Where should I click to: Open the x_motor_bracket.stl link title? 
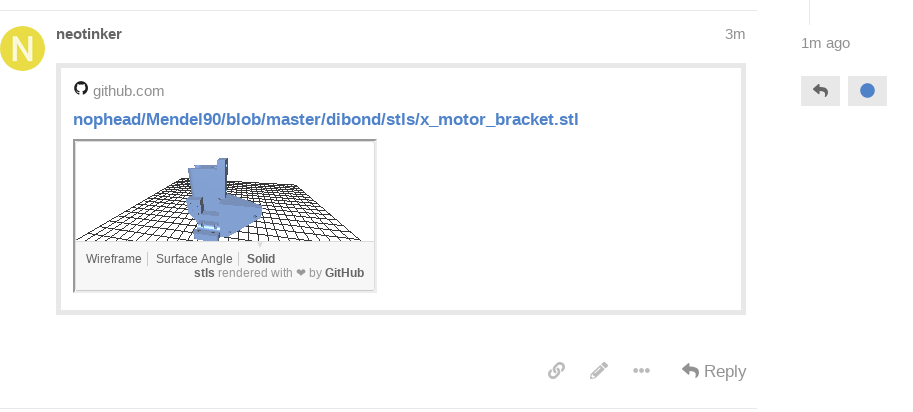coord(325,119)
